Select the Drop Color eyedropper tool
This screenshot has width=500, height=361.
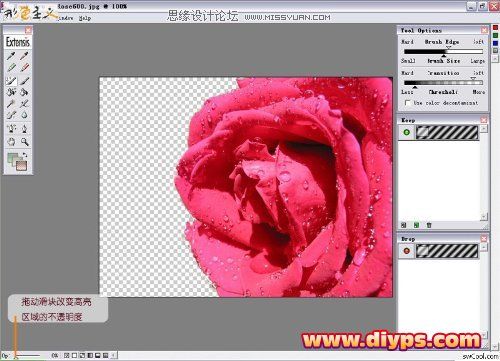point(24,56)
